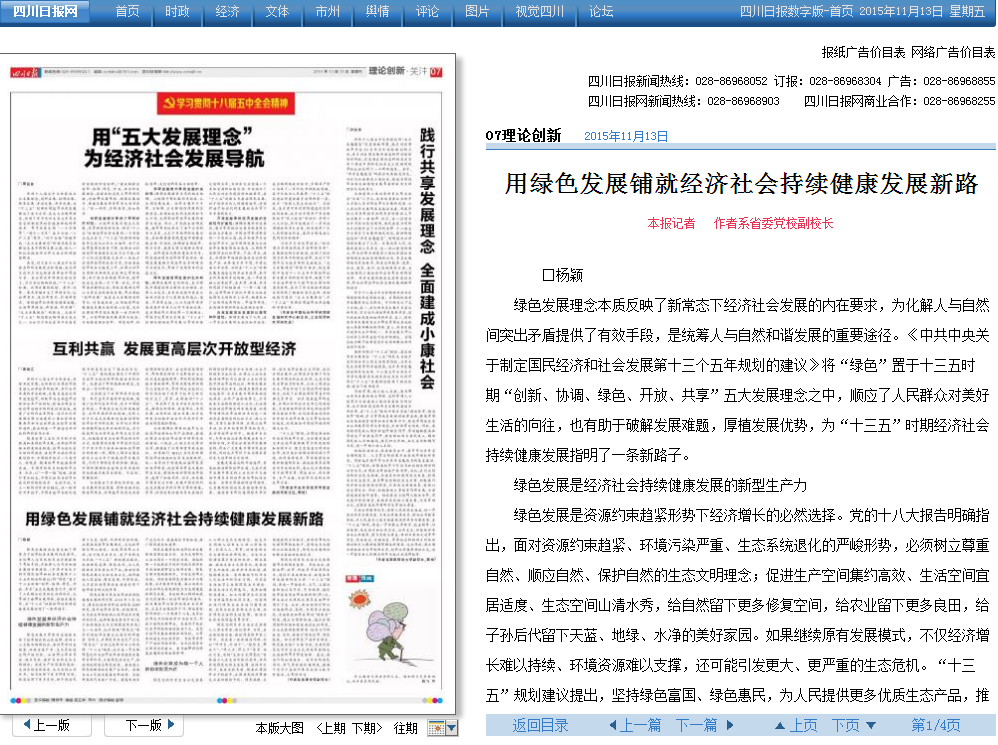Click the 2015年11月13日 星期五 header date
The height and width of the screenshot is (745, 998).
click(922, 11)
